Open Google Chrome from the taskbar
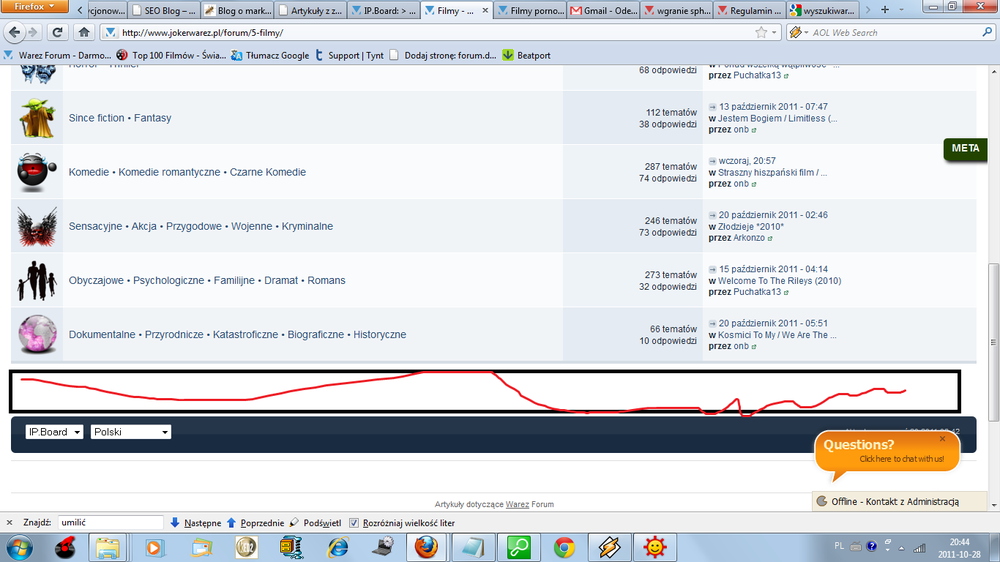 tap(564, 547)
